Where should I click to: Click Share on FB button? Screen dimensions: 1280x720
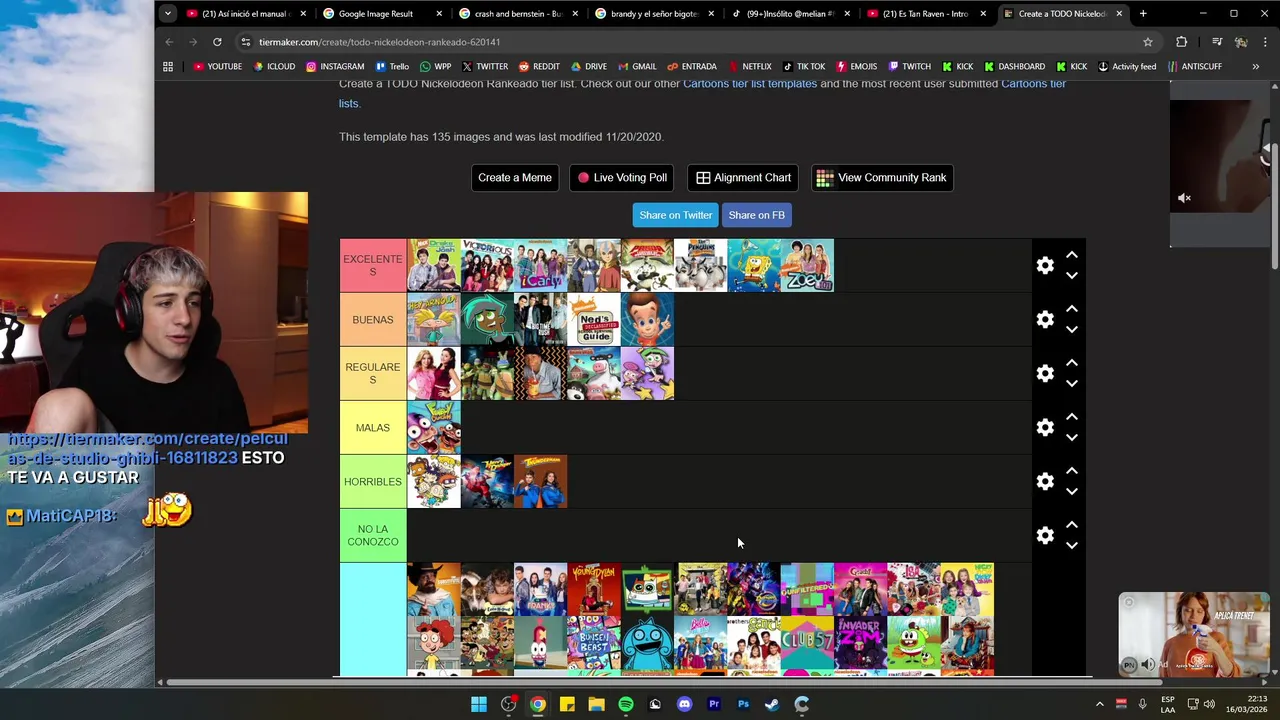757,215
